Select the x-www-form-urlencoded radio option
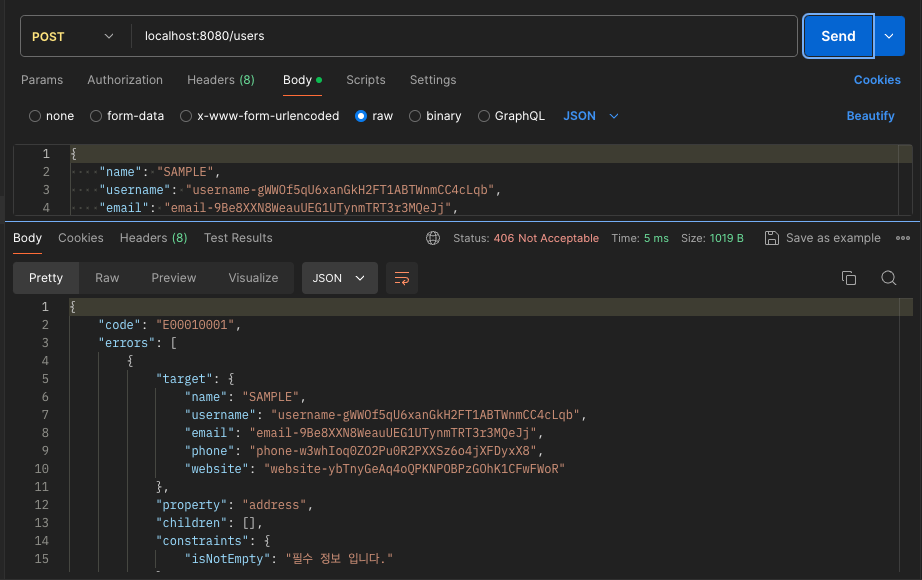The image size is (922, 580). (186, 116)
